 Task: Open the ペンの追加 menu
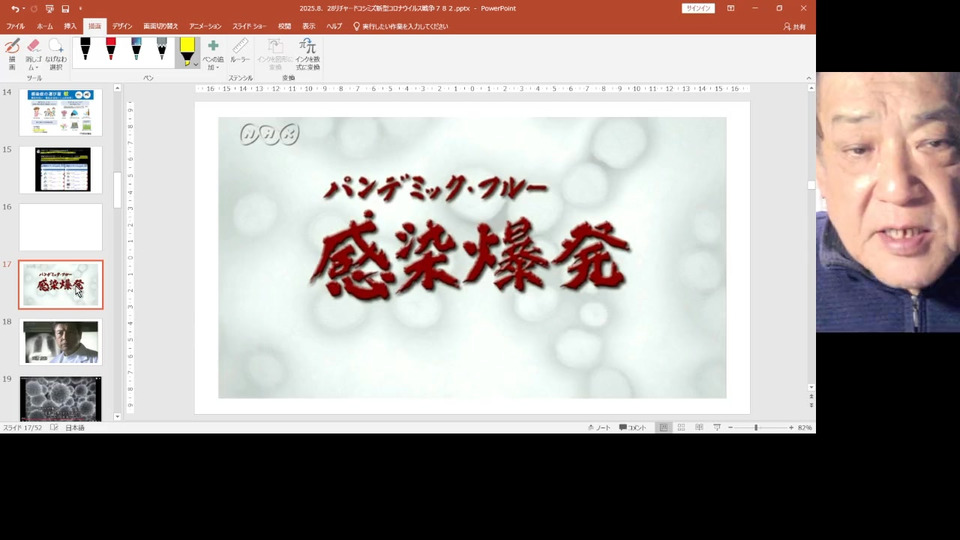pos(213,54)
